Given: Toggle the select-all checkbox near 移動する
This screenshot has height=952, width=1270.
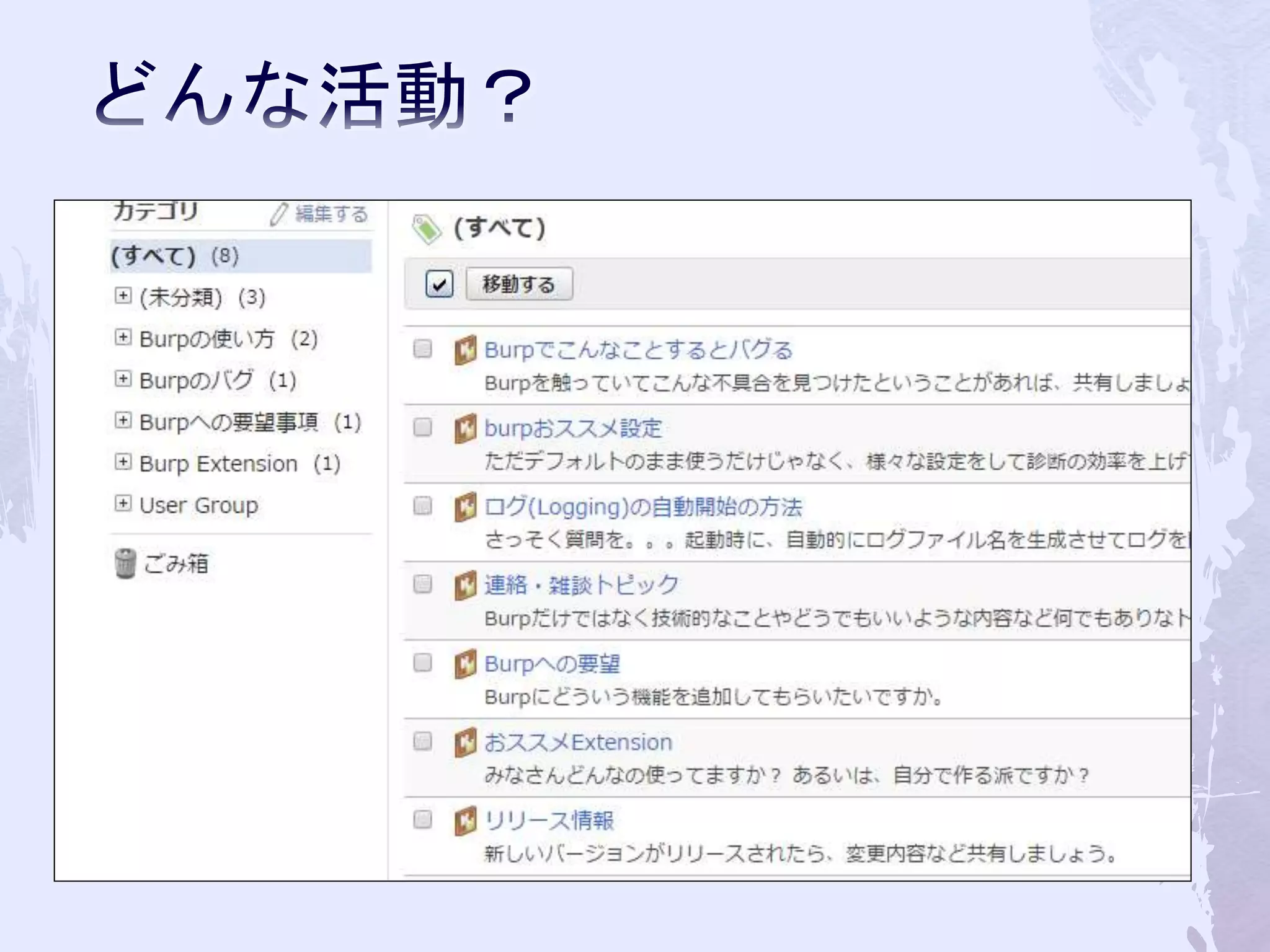Looking at the screenshot, I should pos(439,284).
